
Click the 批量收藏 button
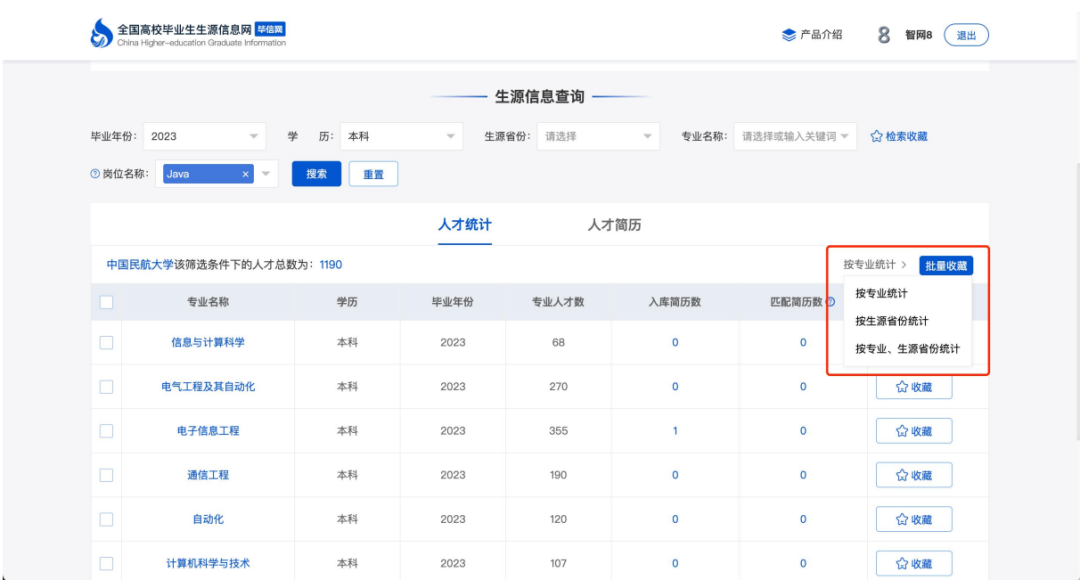coord(945,265)
